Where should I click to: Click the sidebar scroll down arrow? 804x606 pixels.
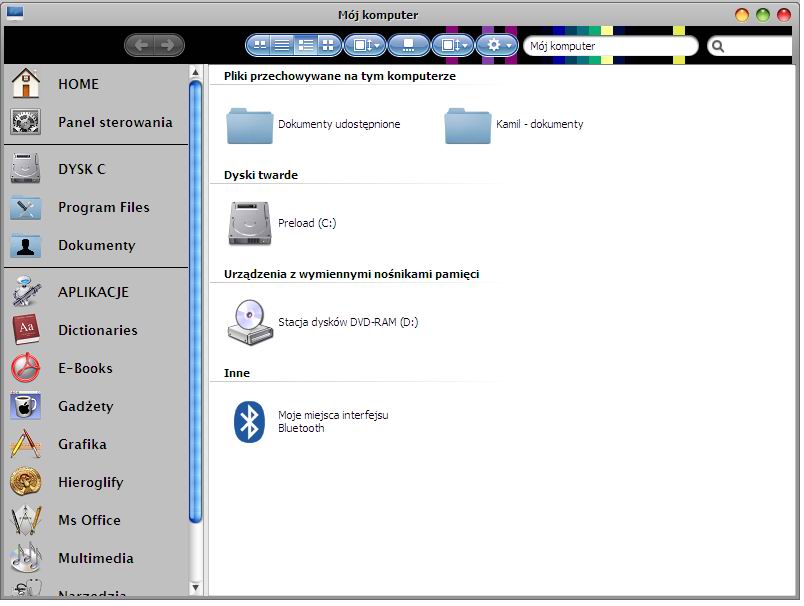tap(195, 588)
